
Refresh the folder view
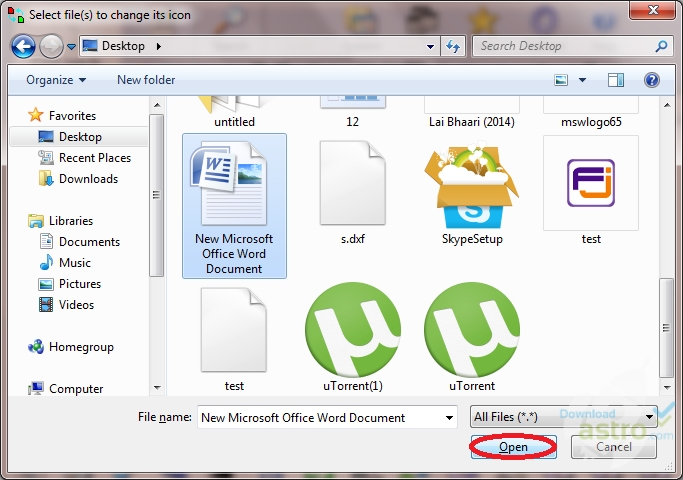click(453, 47)
